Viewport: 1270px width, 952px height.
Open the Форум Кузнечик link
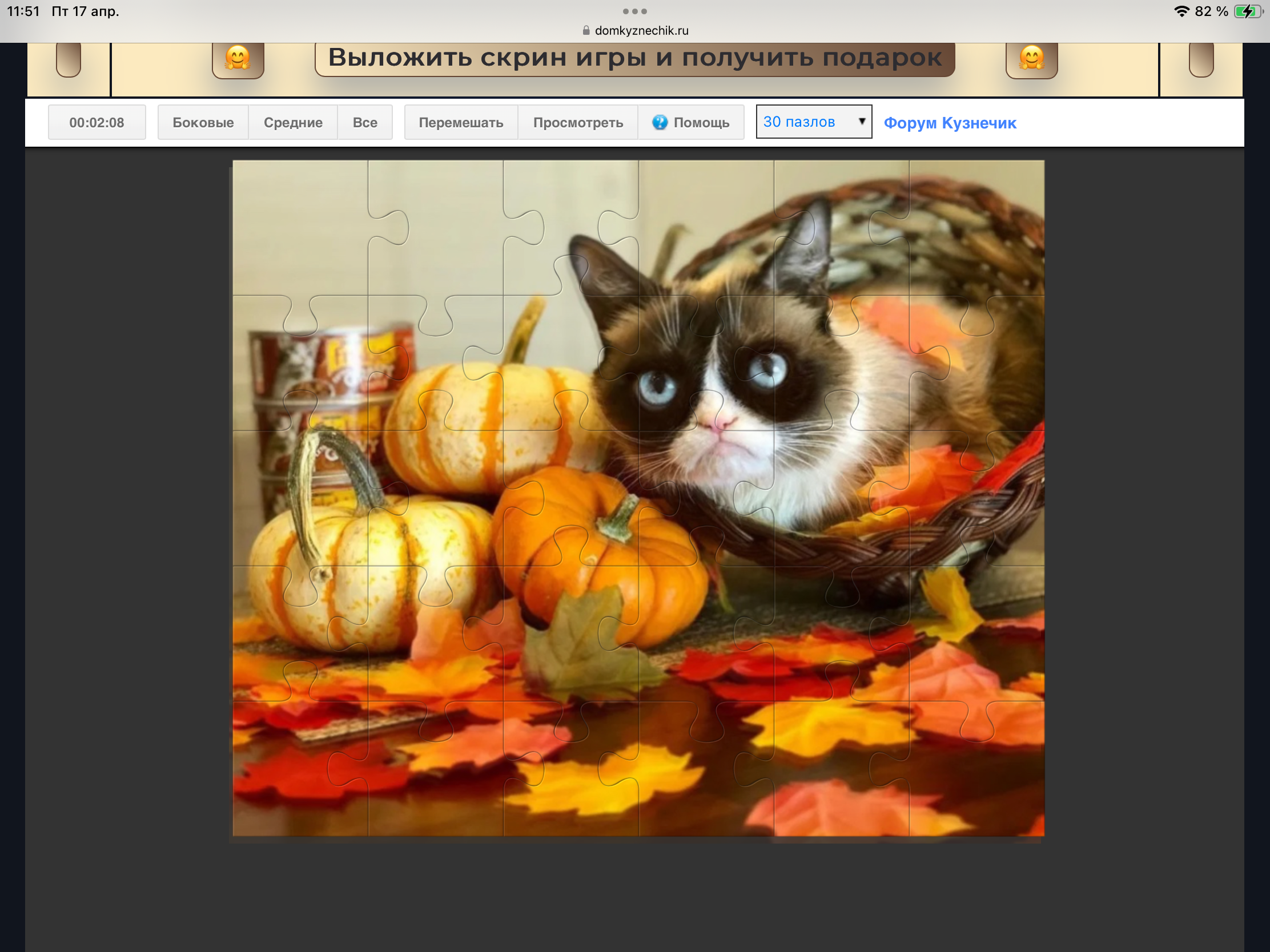pos(950,123)
